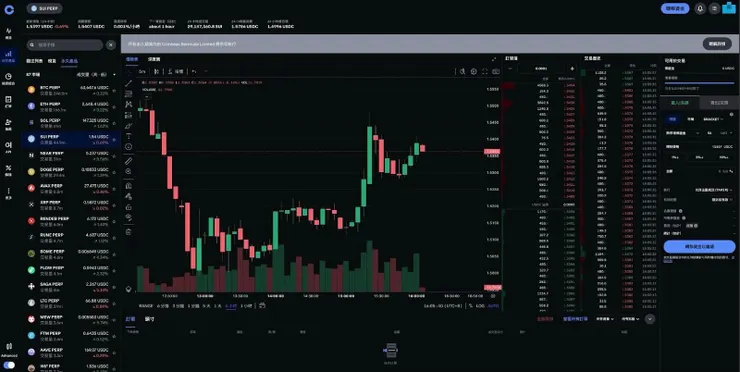Clear the market search with X button
Screen dimensions: 740x372
(110, 45)
